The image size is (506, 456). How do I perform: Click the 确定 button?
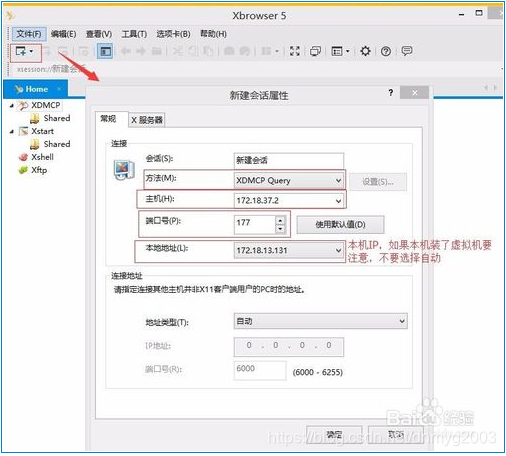(x=334, y=435)
